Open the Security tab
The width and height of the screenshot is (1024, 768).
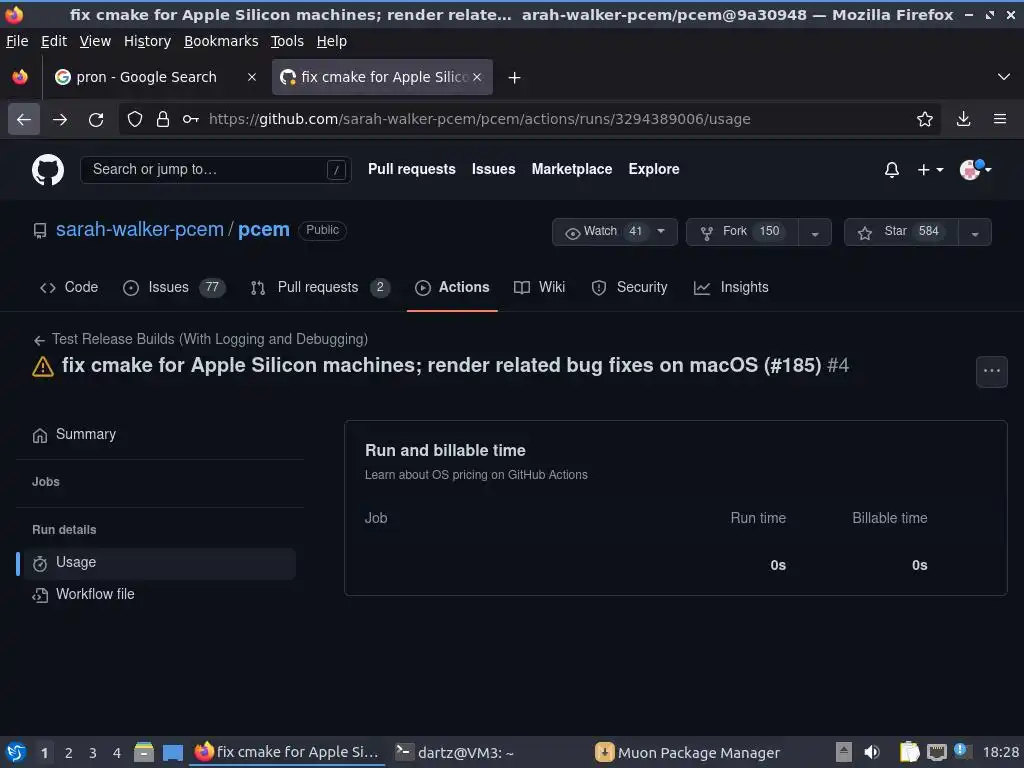tap(629, 287)
